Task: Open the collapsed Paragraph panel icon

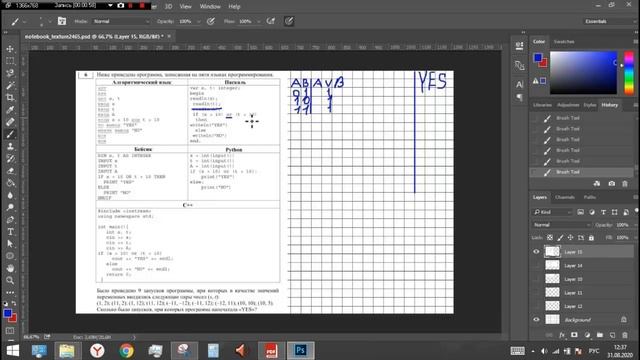Action: [519, 98]
